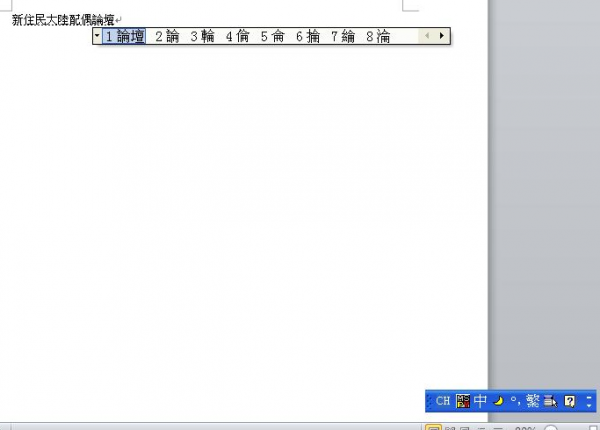Screen dimensions: 600x430
Task: Toggle Chinese/English input mode 中
Action: pos(480,401)
